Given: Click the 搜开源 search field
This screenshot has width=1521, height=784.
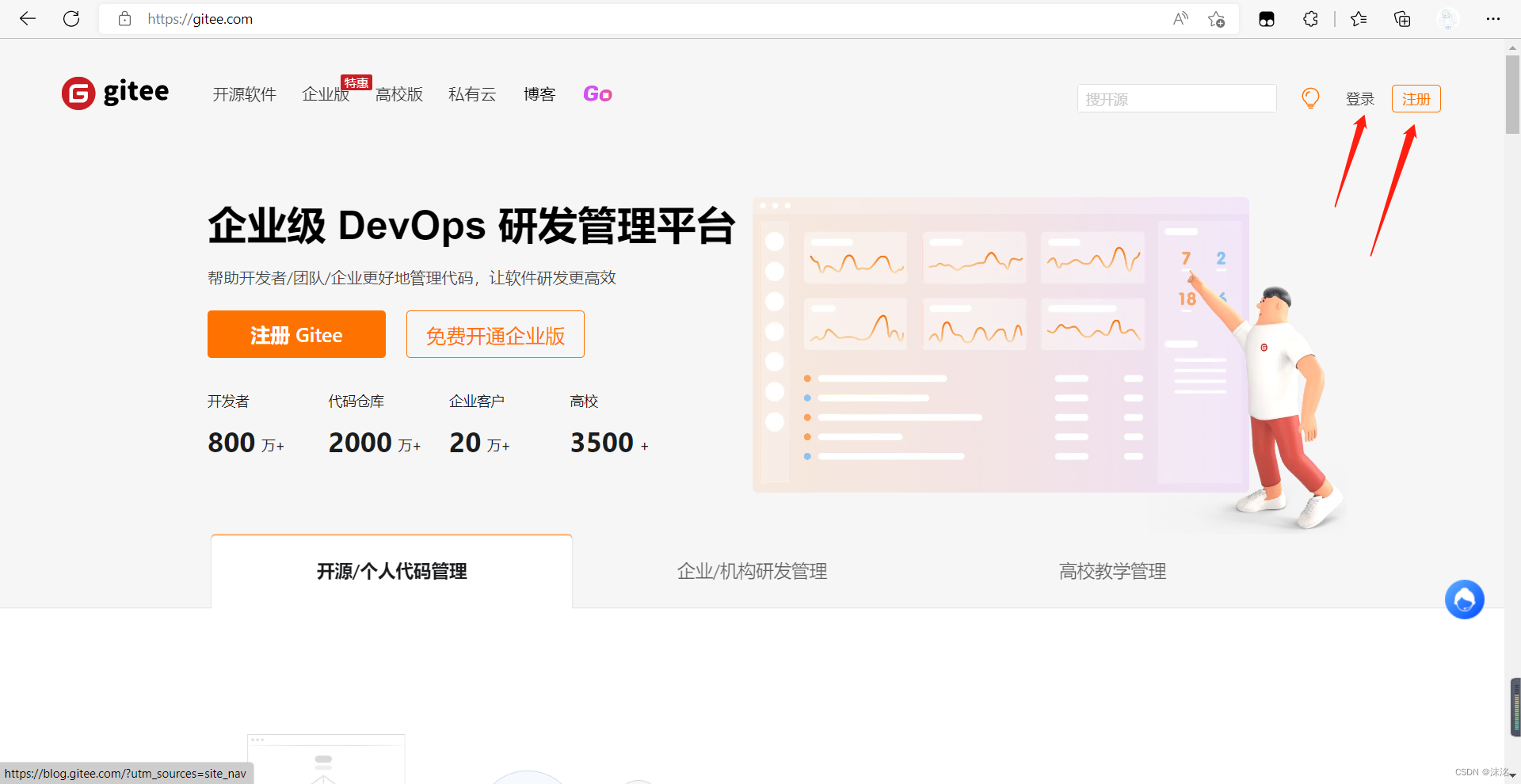Looking at the screenshot, I should 1176,99.
